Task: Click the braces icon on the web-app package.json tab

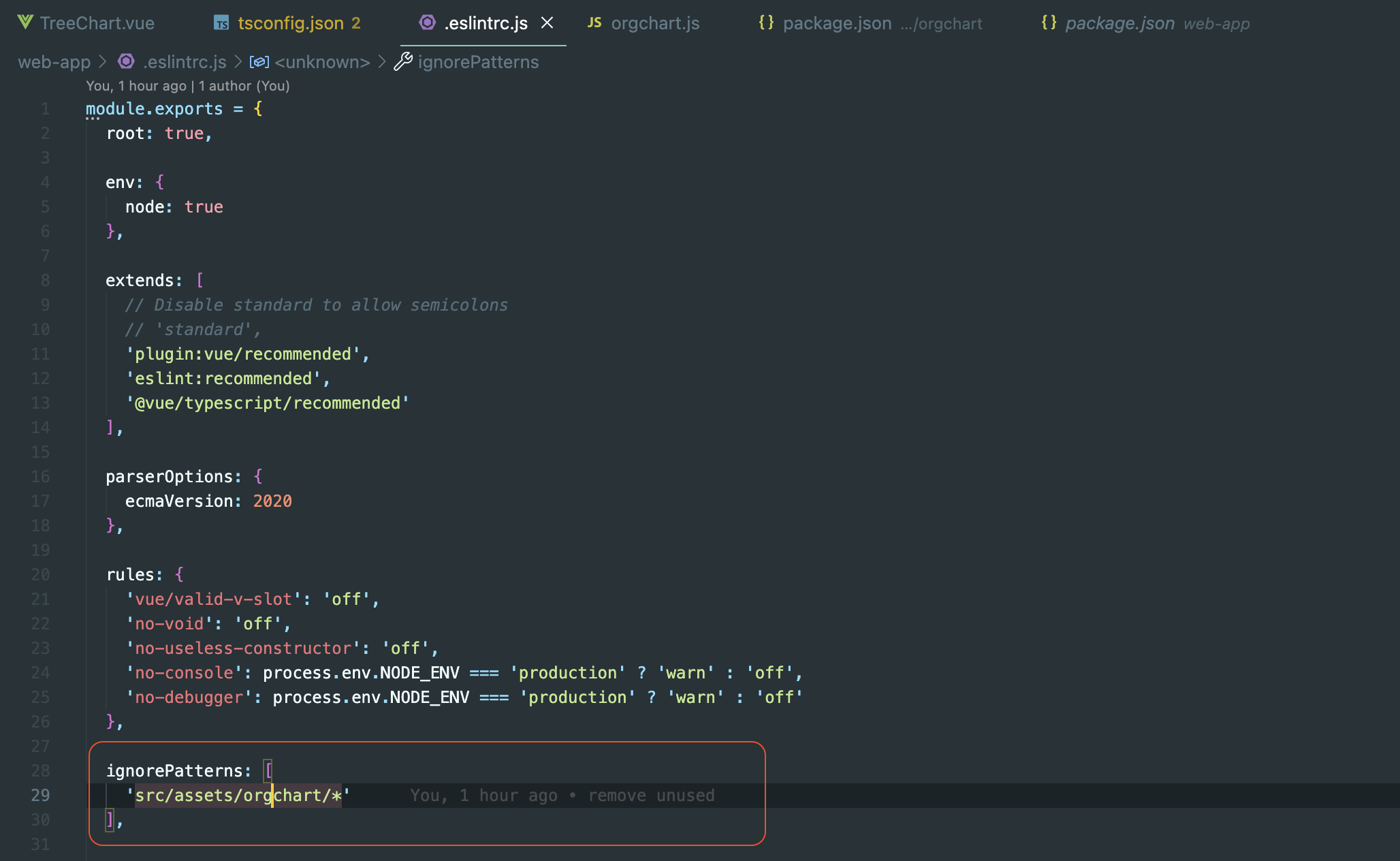Action: coord(1049,22)
